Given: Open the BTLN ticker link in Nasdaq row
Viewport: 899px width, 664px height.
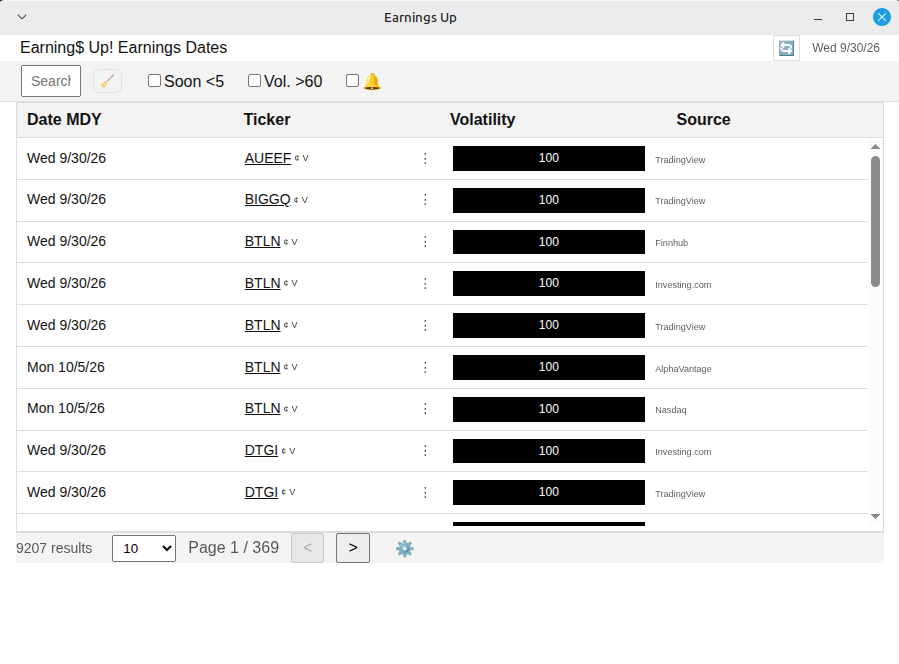Looking at the screenshot, I should click(263, 408).
